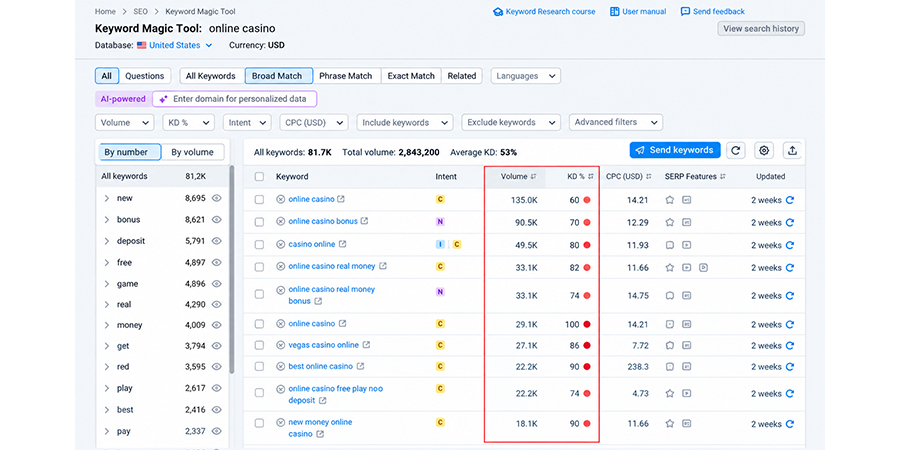Open the United States database selector

(x=174, y=45)
